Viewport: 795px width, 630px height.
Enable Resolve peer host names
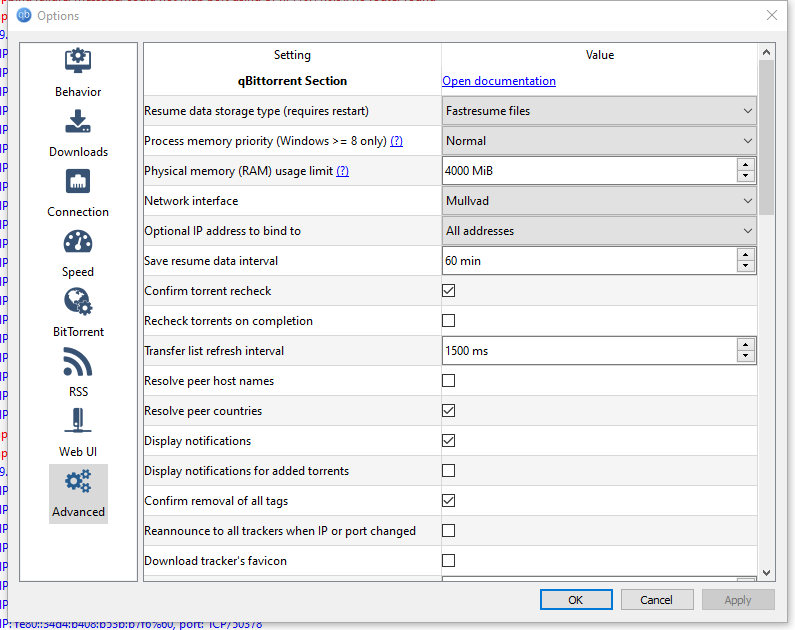448,381
